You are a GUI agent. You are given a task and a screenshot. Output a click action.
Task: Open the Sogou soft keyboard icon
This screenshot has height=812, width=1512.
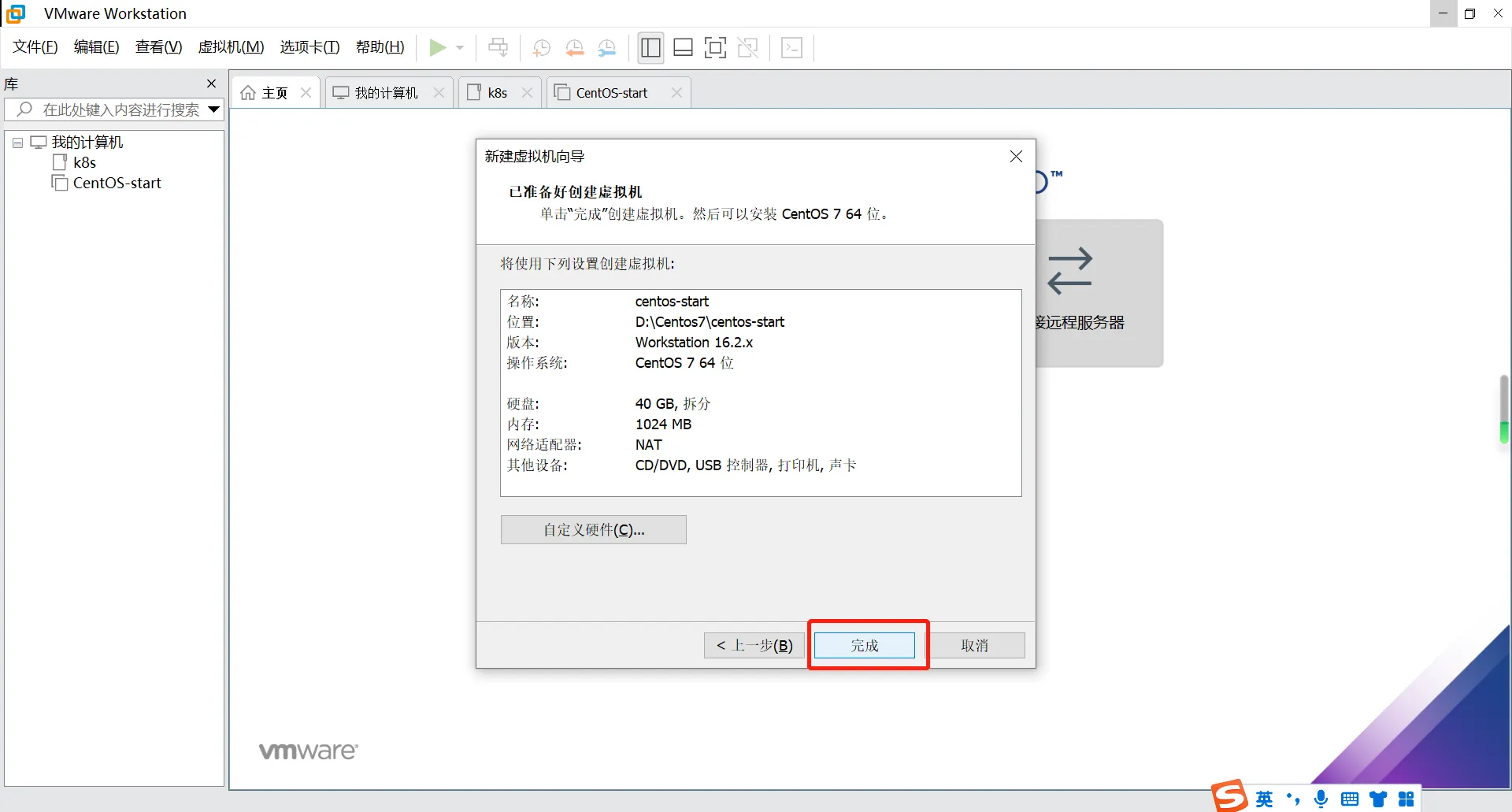click(x=1349, y=799)
